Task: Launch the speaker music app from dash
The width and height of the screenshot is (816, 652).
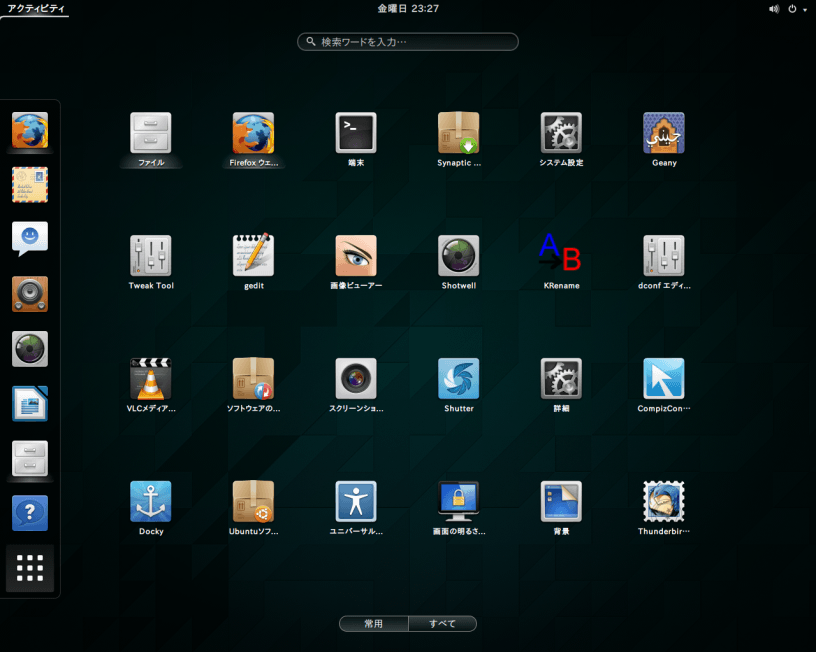Action: [x=30, y=295]
